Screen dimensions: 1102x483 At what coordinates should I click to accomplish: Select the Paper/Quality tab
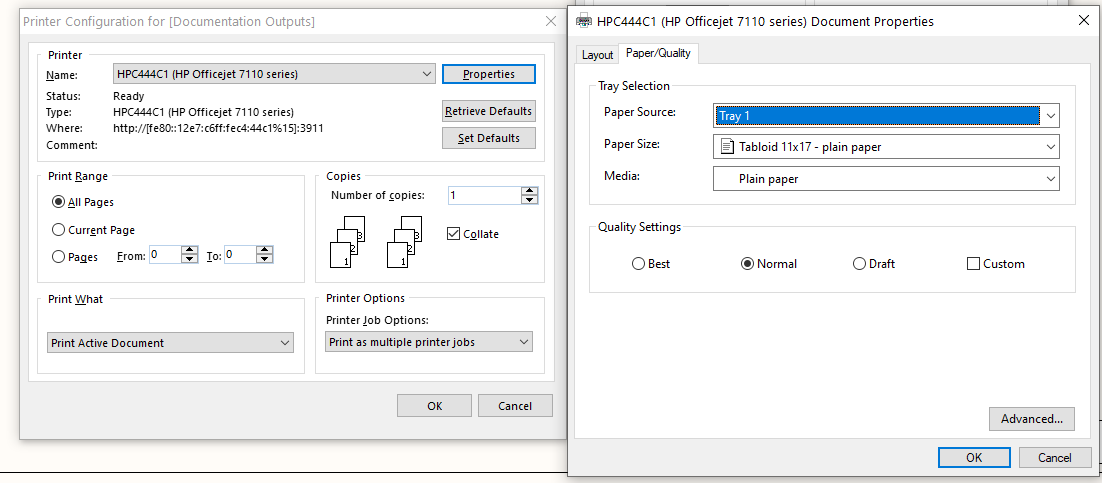point(658,54)
